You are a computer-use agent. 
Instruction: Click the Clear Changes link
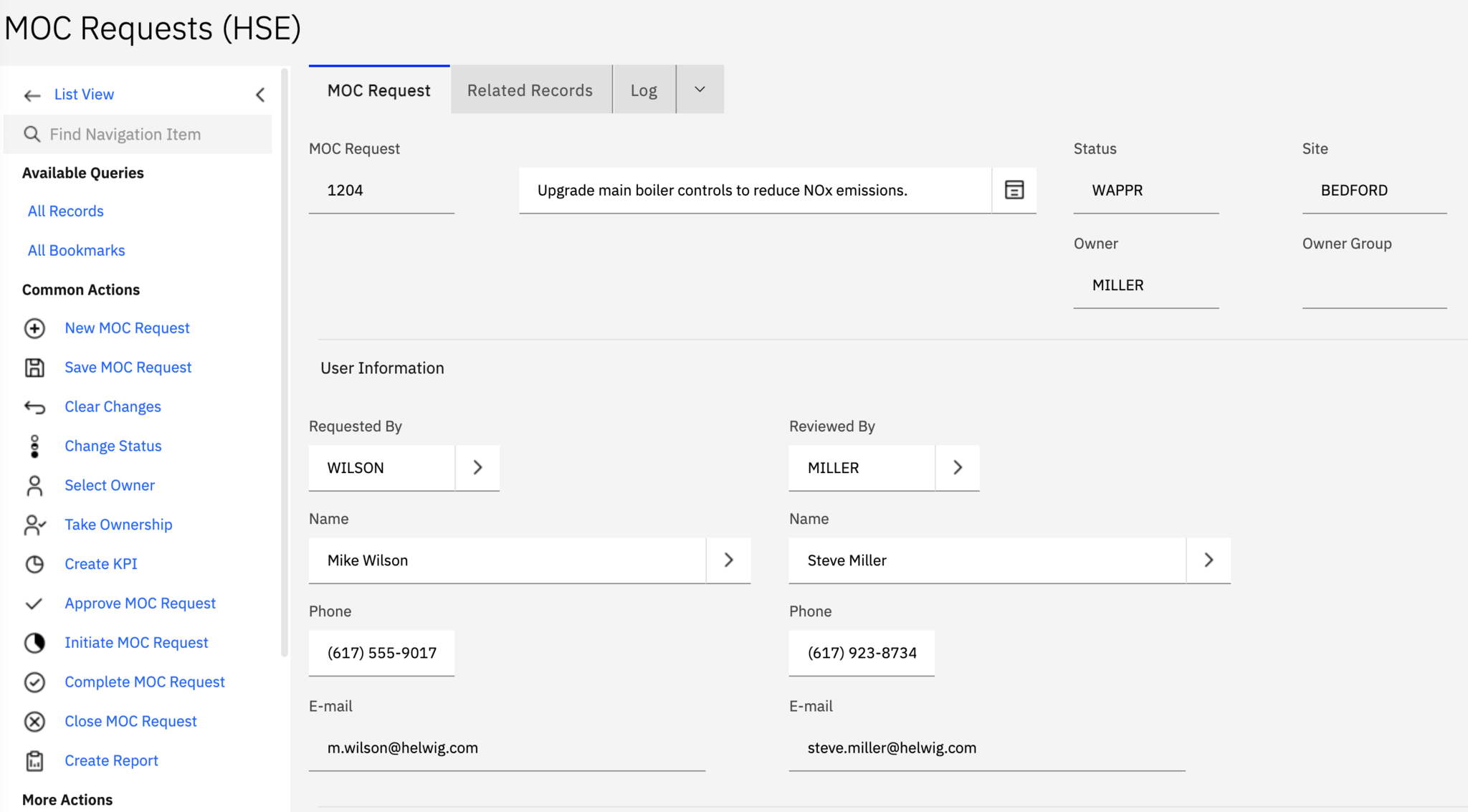point(113,407)
